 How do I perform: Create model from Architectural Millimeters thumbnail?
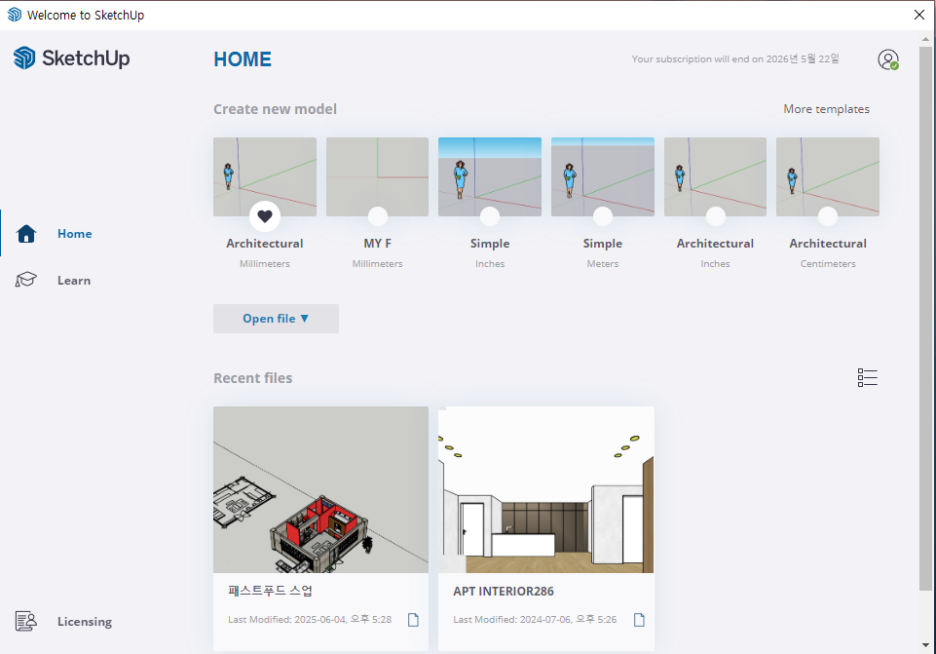[x=264, y=177]
